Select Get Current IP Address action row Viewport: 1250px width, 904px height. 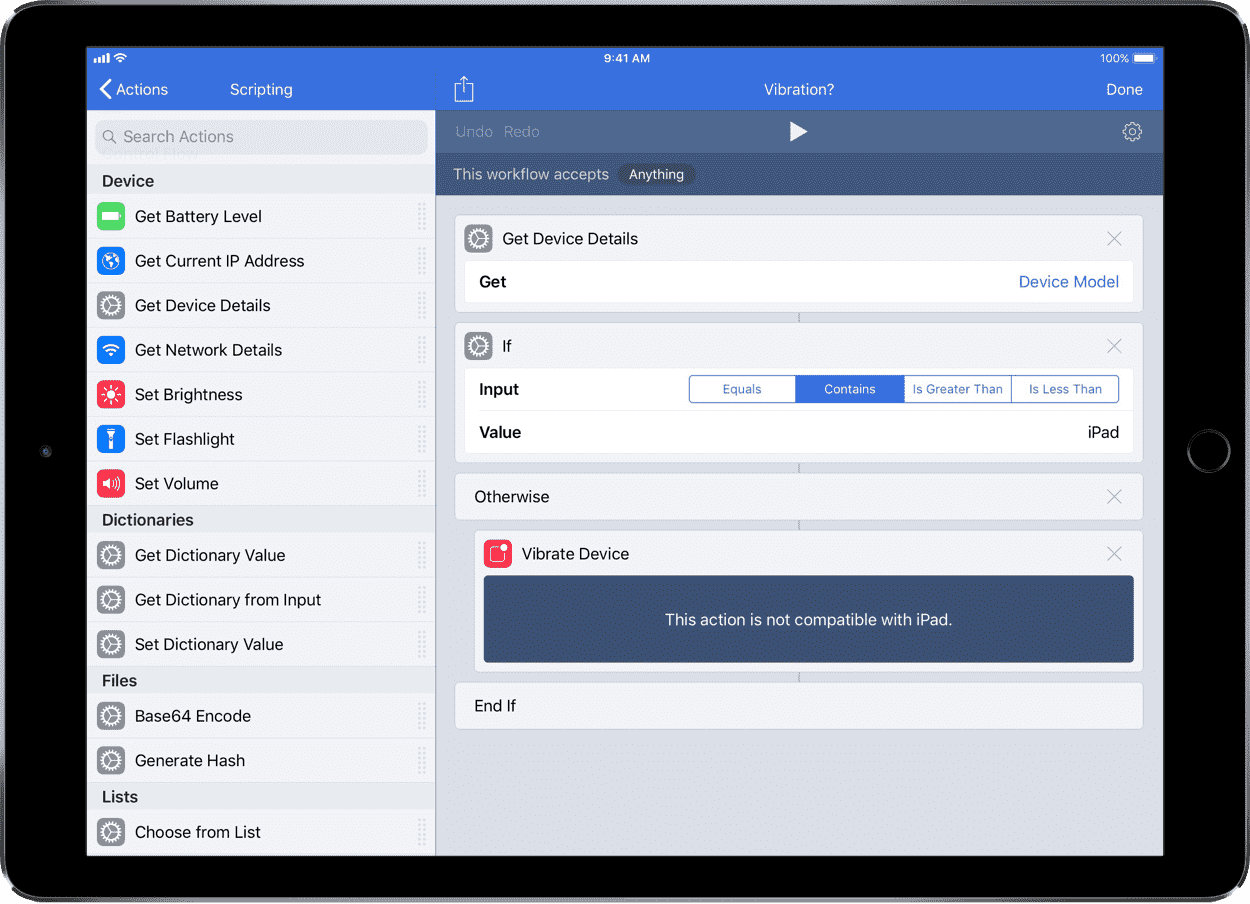(x=261, y=261)
